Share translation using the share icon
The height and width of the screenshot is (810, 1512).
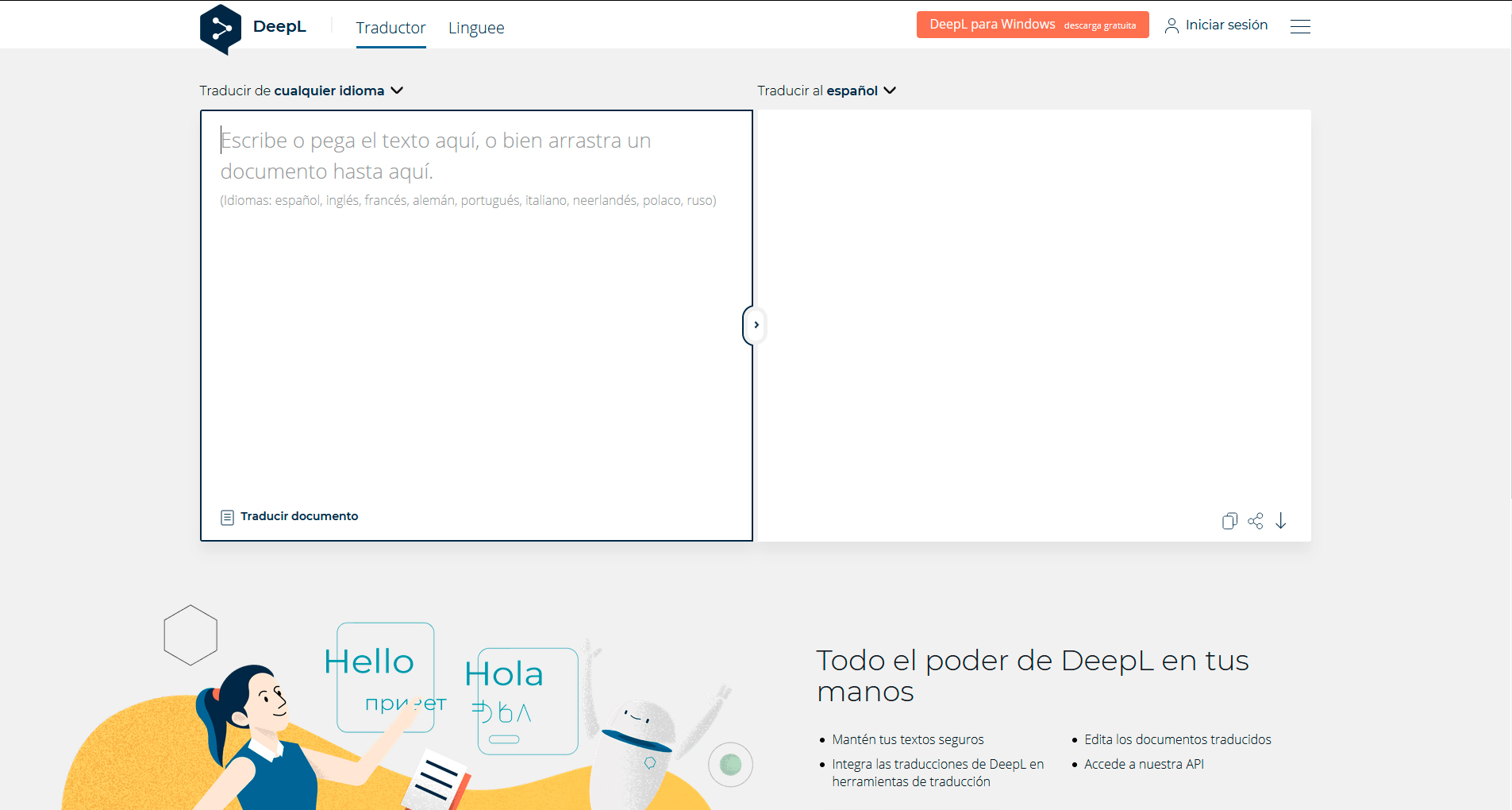(x=1256, y=521)
